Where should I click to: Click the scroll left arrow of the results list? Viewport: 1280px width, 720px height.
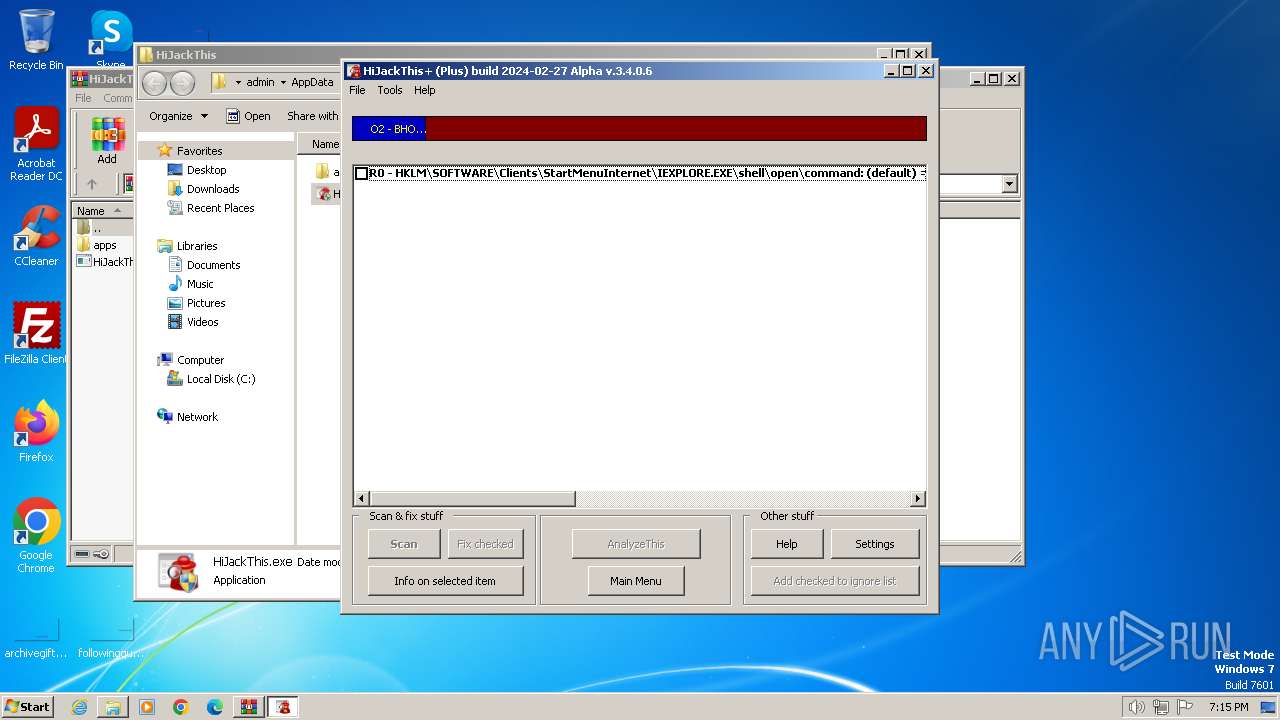(363, 499)
